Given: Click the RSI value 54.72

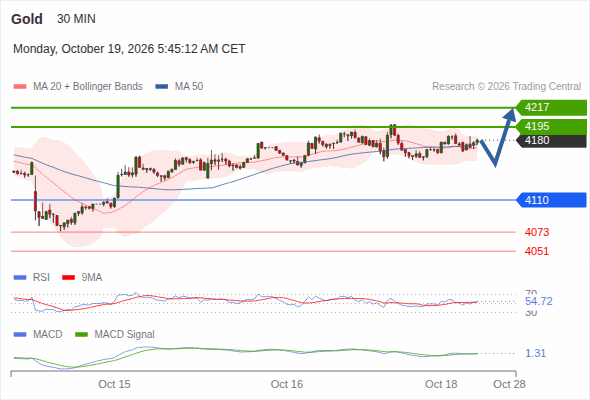Looking at the screenshot, I should pos(539,301).
